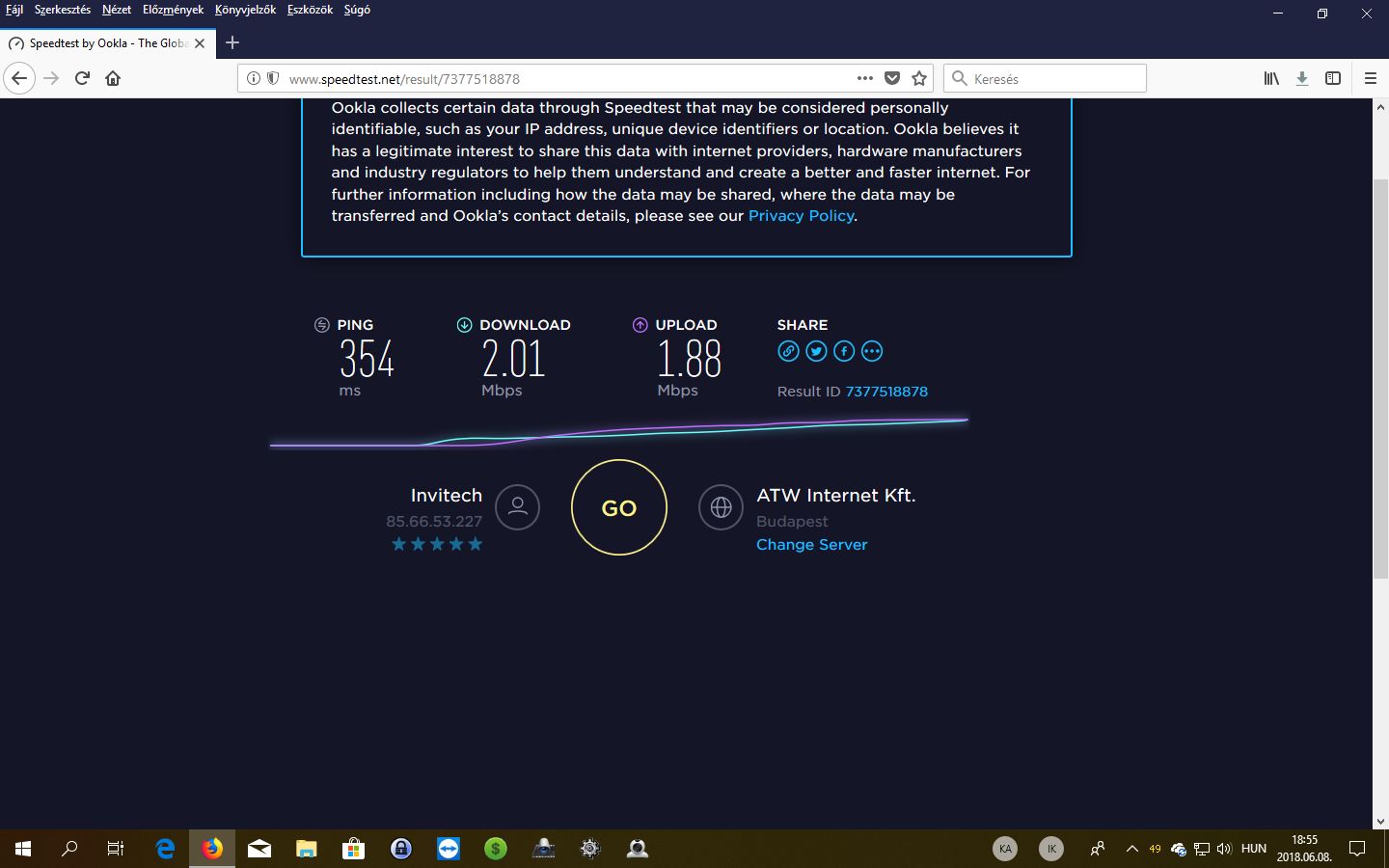
Task: Show downloads panel
Action: point(1302,78)
